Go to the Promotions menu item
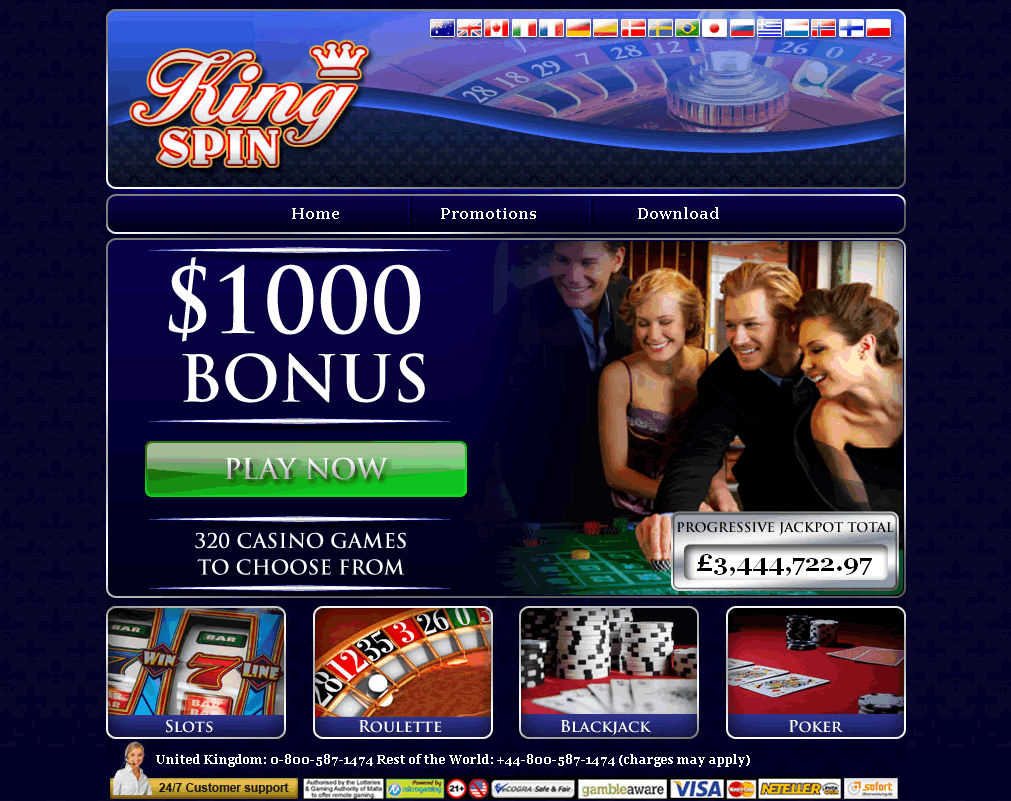Screen dimensions: 1011x801 (x=488, y=213)
